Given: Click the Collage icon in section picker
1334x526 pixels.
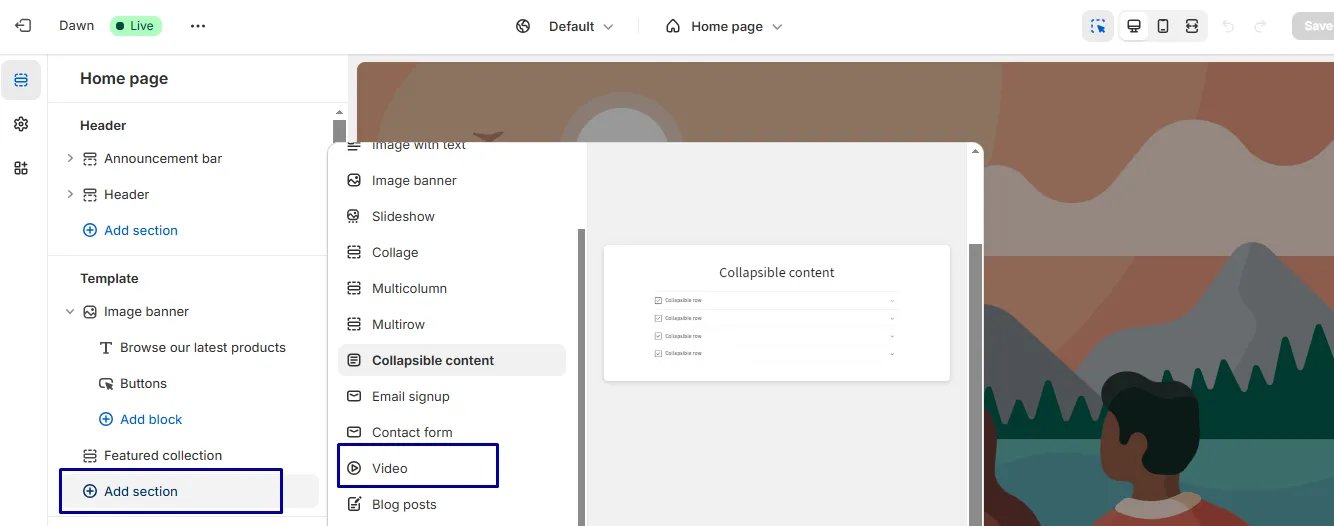Looking at the screenshot, I should tap(353, 252).
